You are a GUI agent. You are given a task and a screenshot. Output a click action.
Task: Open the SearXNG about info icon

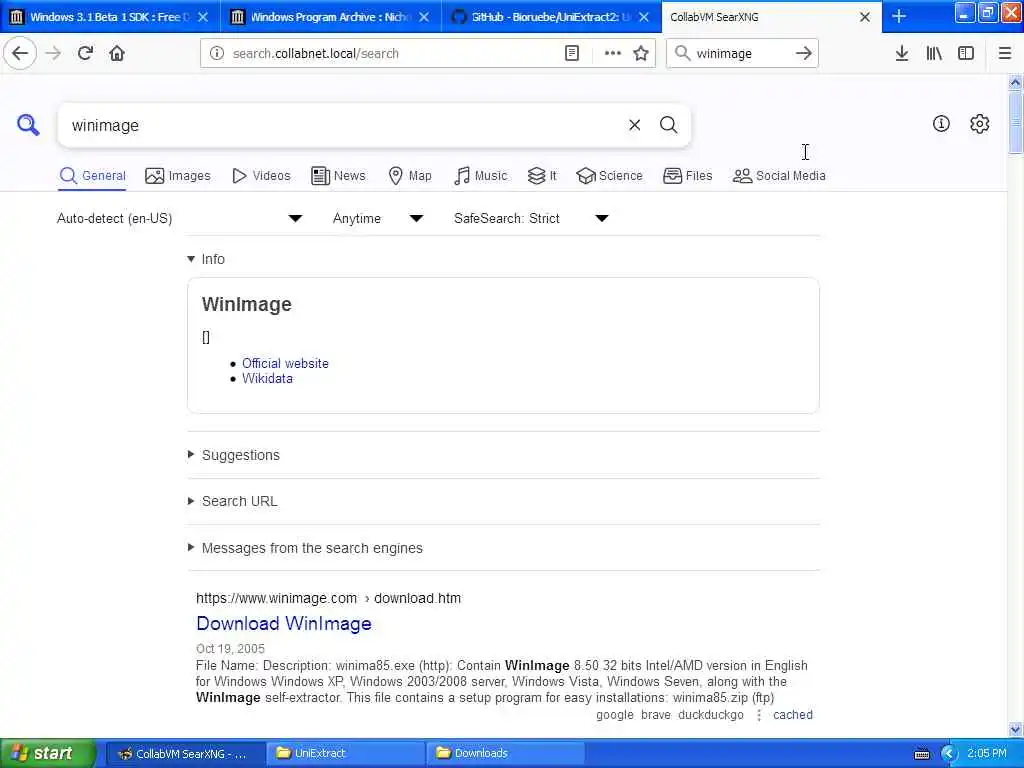tap(941, 123)
